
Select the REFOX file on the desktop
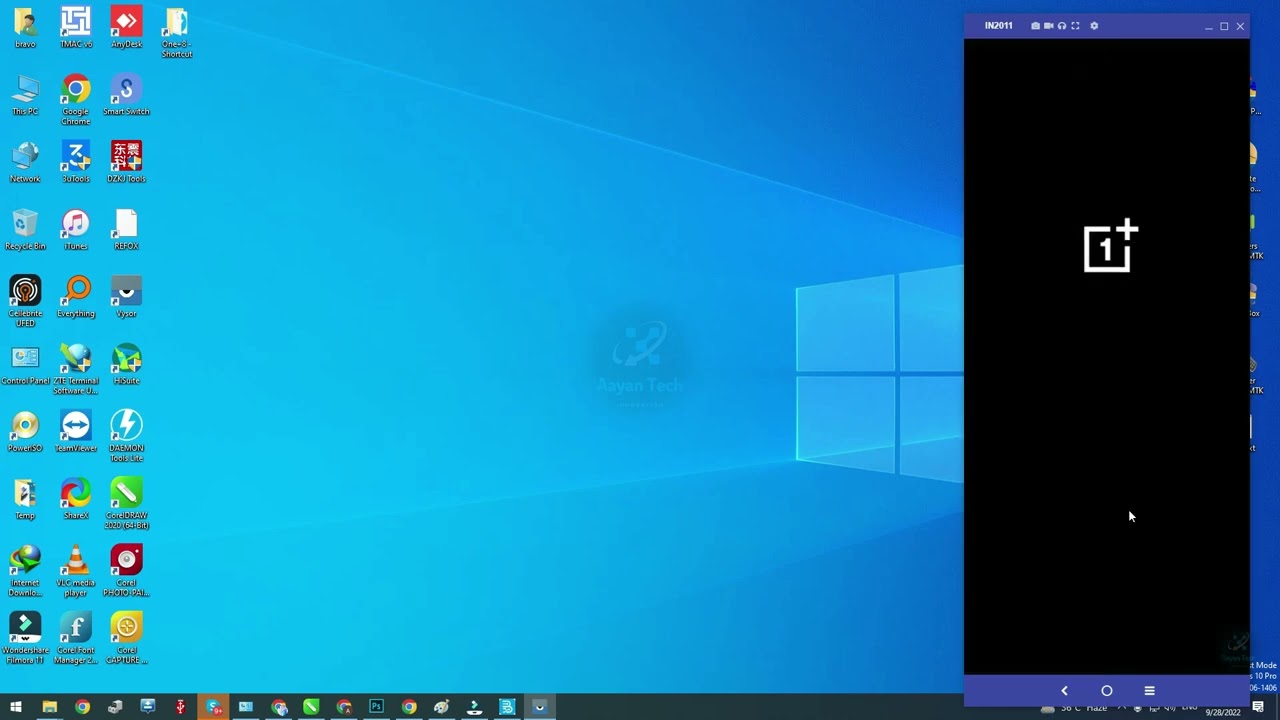(126, 230)
